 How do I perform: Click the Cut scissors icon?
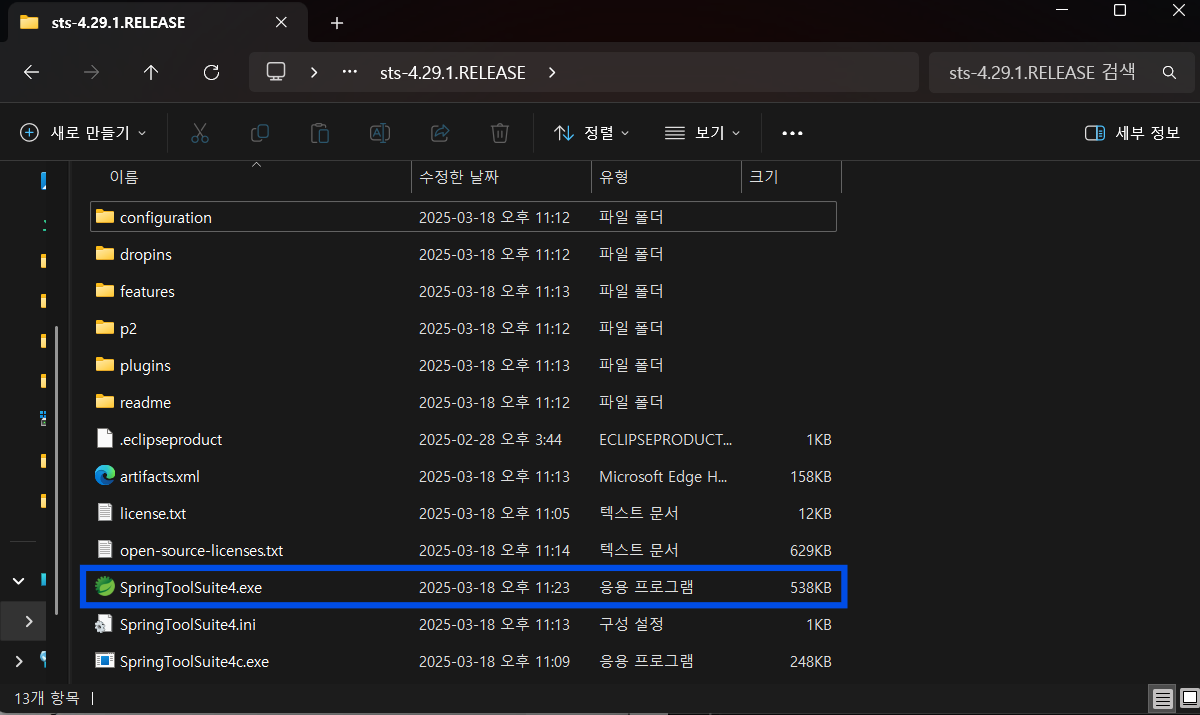[199, 132]
